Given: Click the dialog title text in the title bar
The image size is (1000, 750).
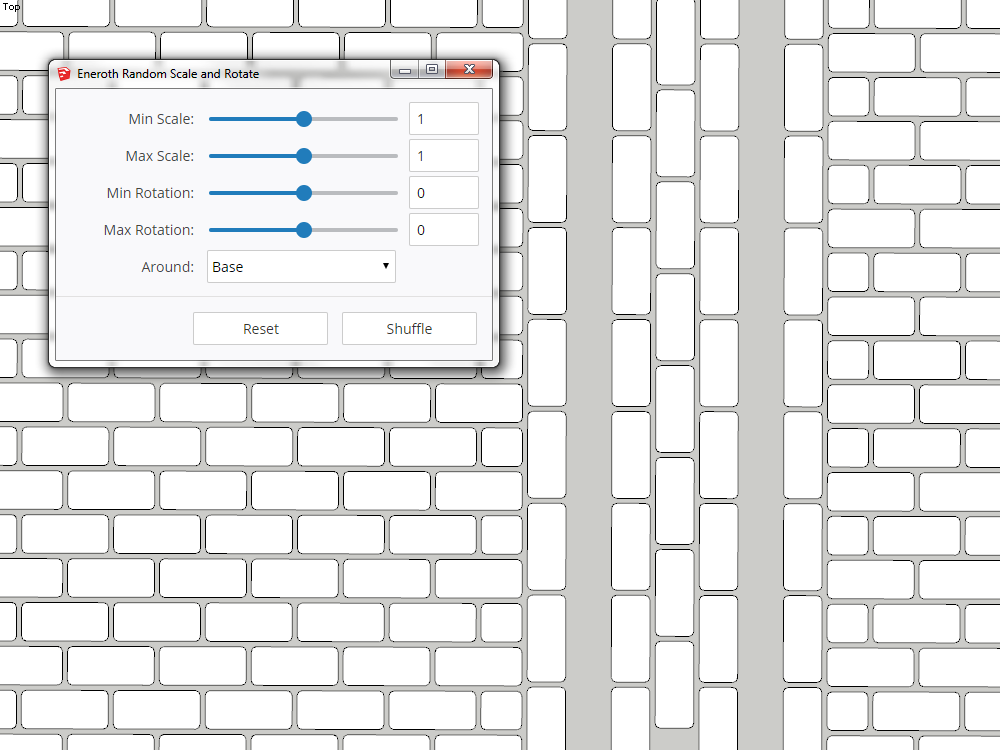Looking at the screenshot, I should pos(168,74).
